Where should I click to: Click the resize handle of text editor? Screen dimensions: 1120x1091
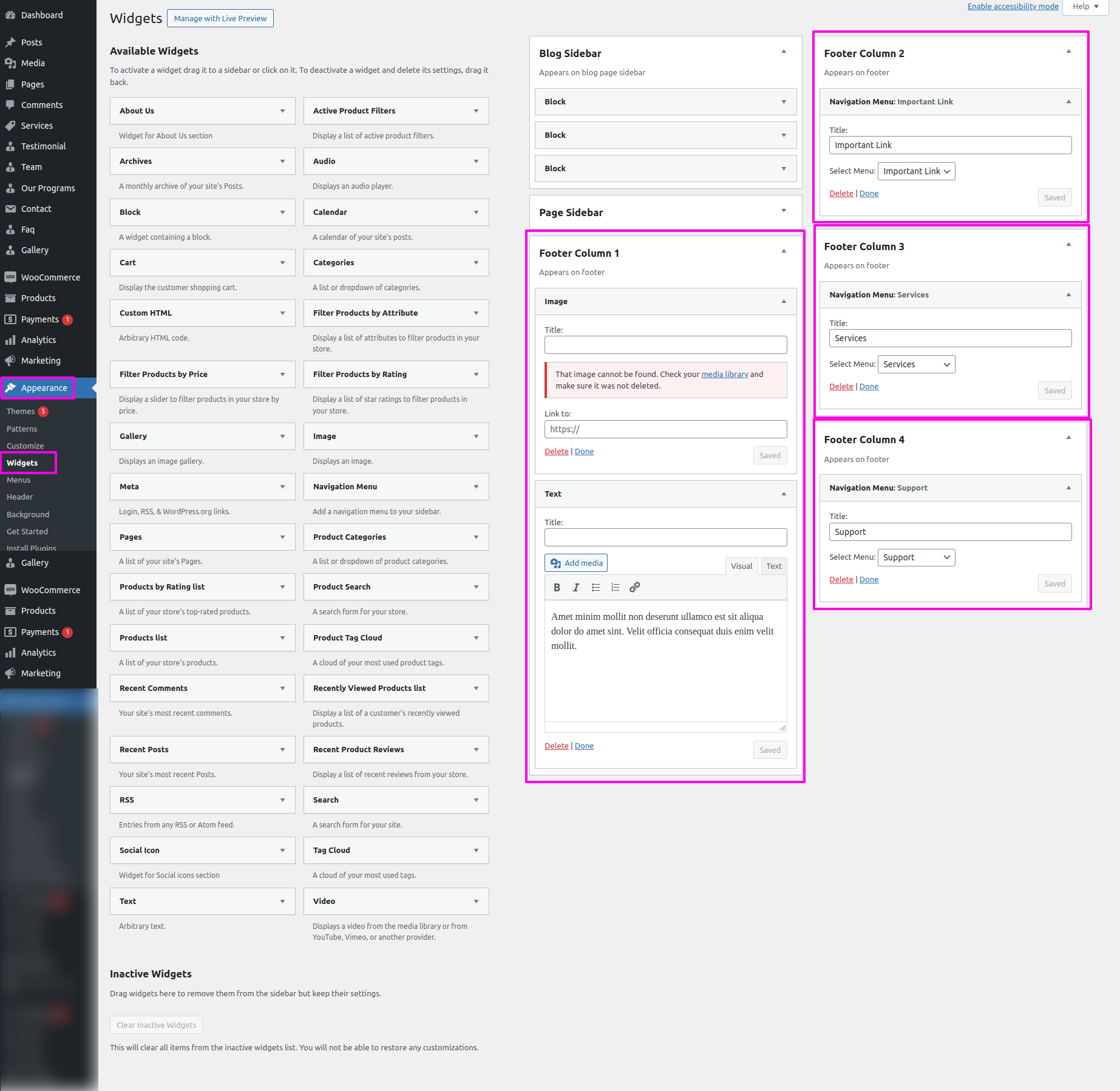(782, 727)
